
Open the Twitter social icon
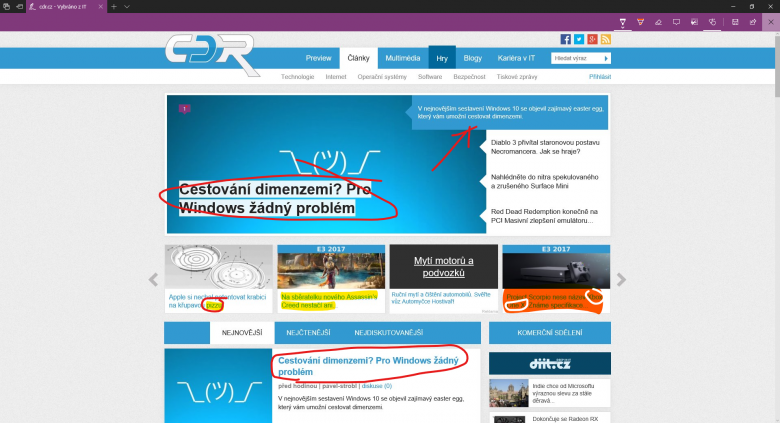pos(579,39)
